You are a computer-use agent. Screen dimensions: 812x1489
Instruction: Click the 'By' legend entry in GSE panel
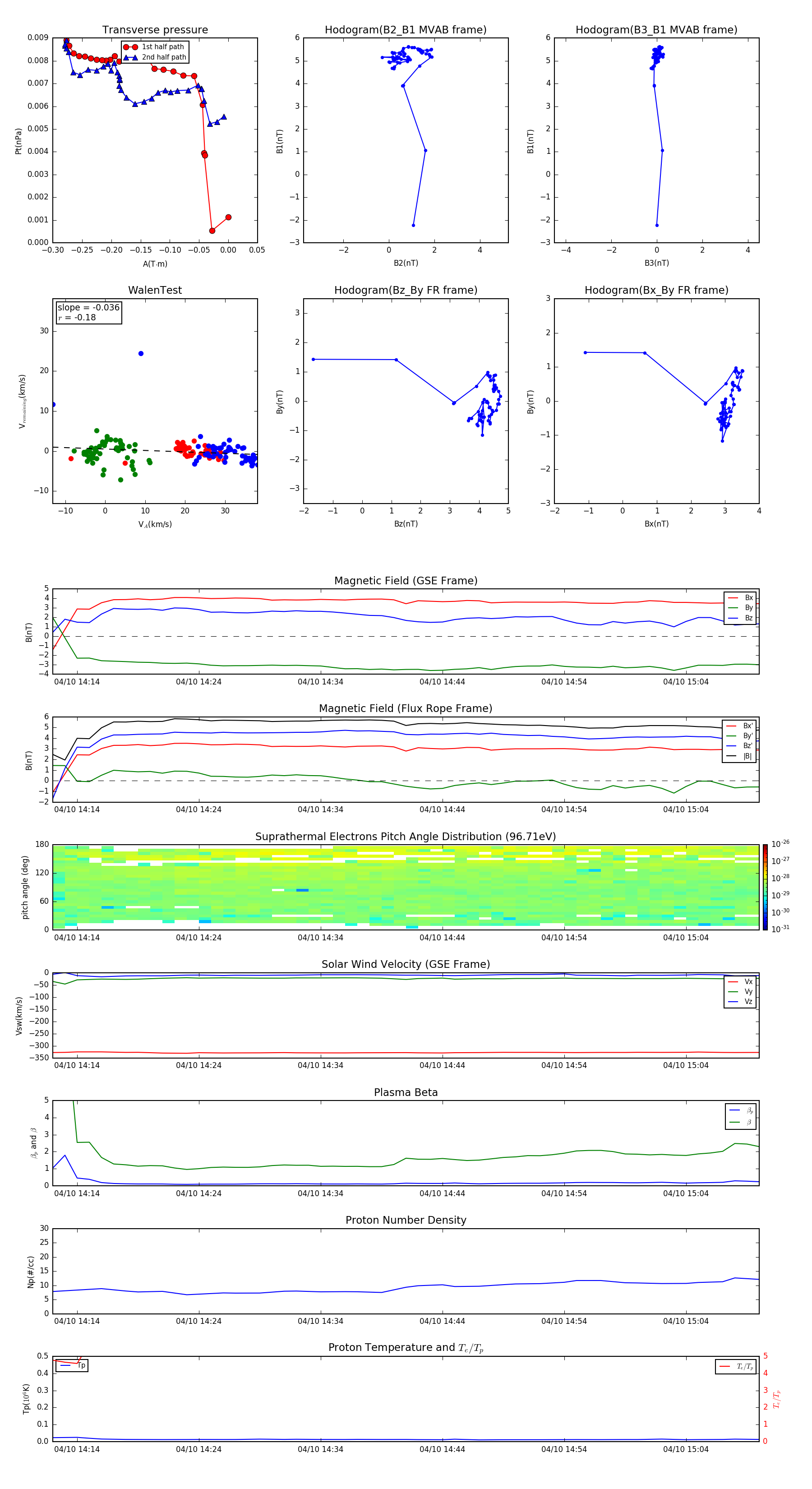click(x=740, y=607)
